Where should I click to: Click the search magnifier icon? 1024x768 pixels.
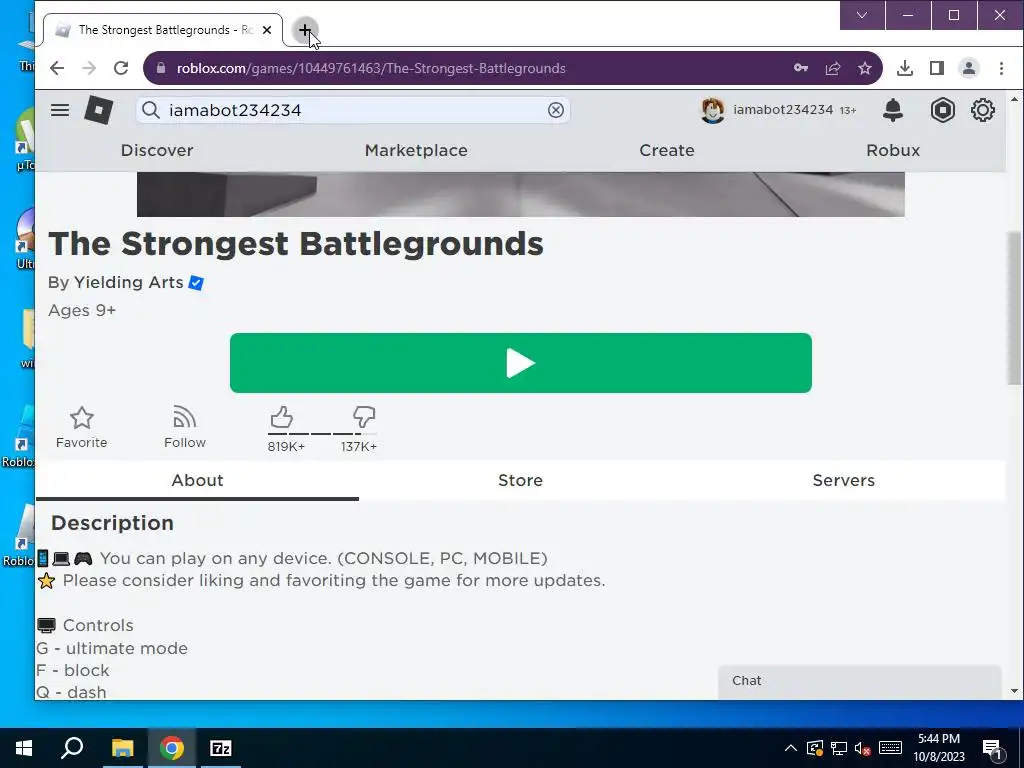point(151,110)
